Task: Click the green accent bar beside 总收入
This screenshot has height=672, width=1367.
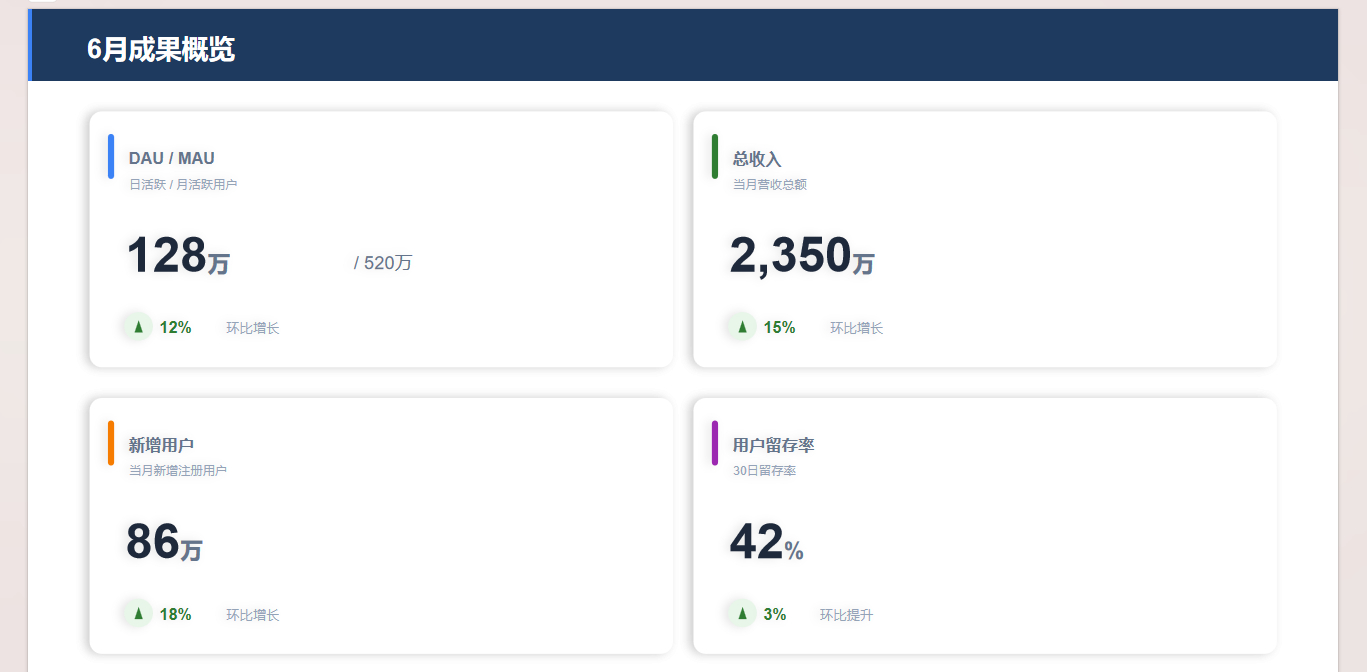Action: [715, 156]
